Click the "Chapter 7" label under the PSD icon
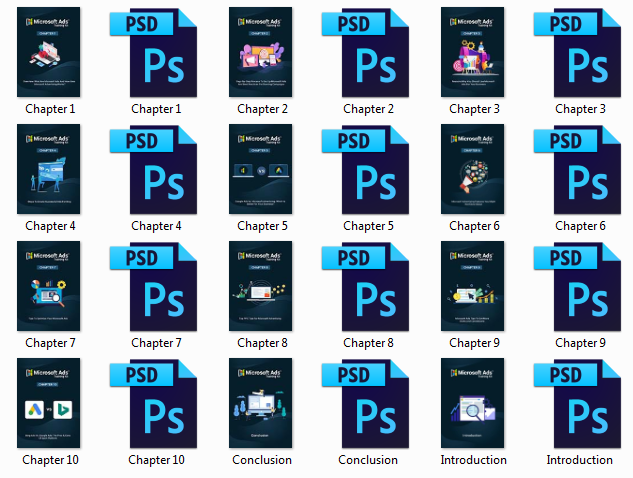 point(156,343)
